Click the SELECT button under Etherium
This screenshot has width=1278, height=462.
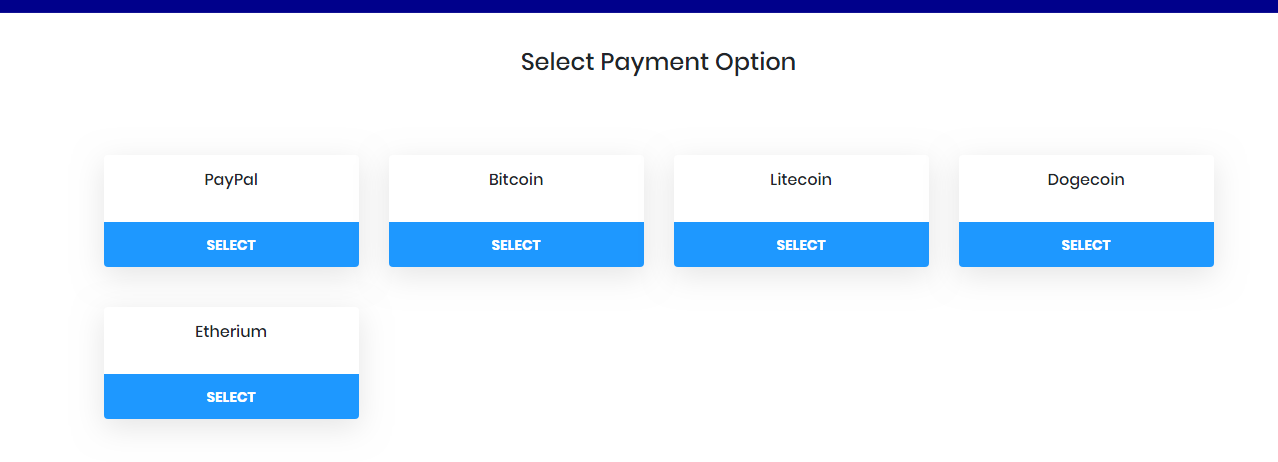coord(231,397)
